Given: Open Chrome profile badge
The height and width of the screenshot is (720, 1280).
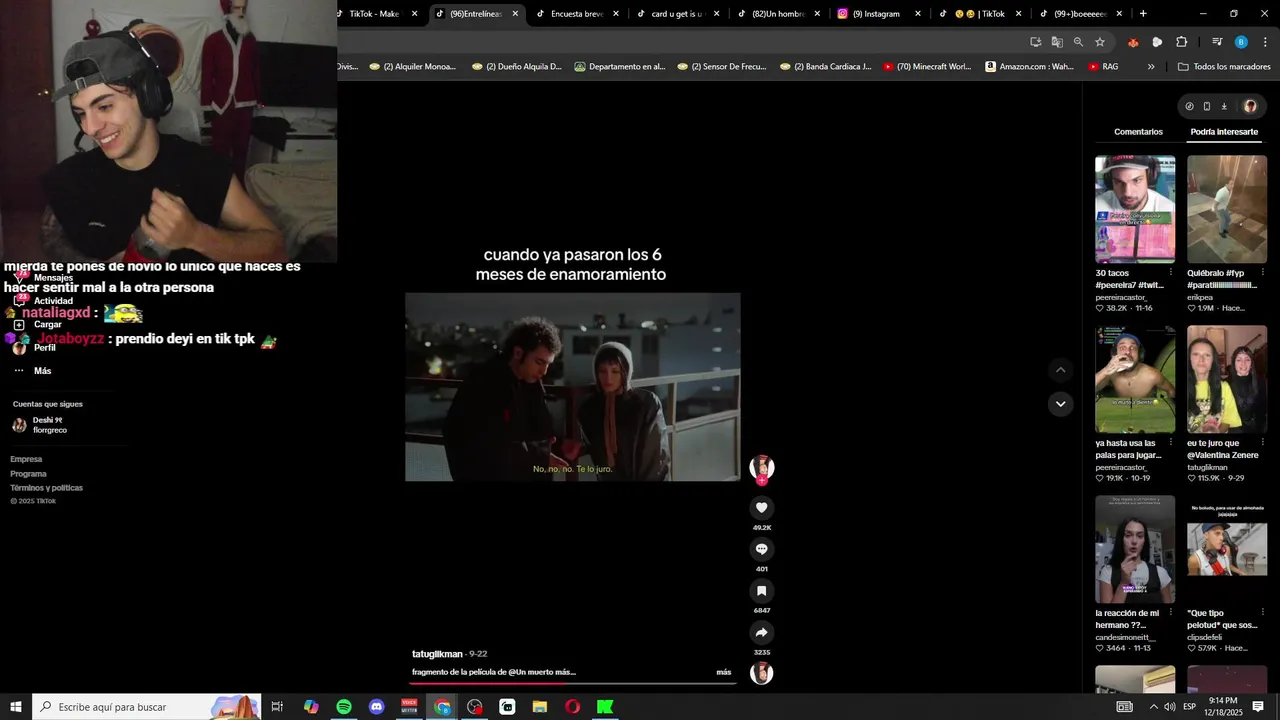Looking at the screenshot, I should click(x=1241, y=42).
